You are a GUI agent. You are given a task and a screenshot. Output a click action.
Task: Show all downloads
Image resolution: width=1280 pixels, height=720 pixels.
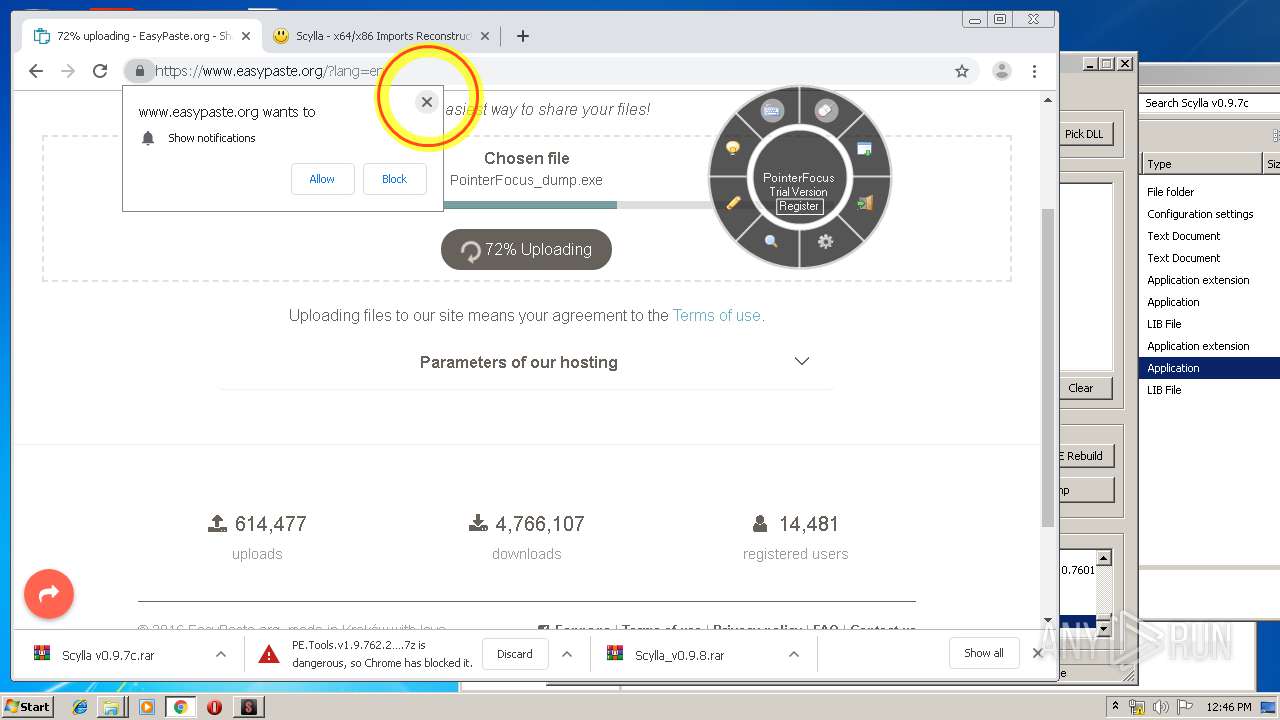(x=984, y=653)
